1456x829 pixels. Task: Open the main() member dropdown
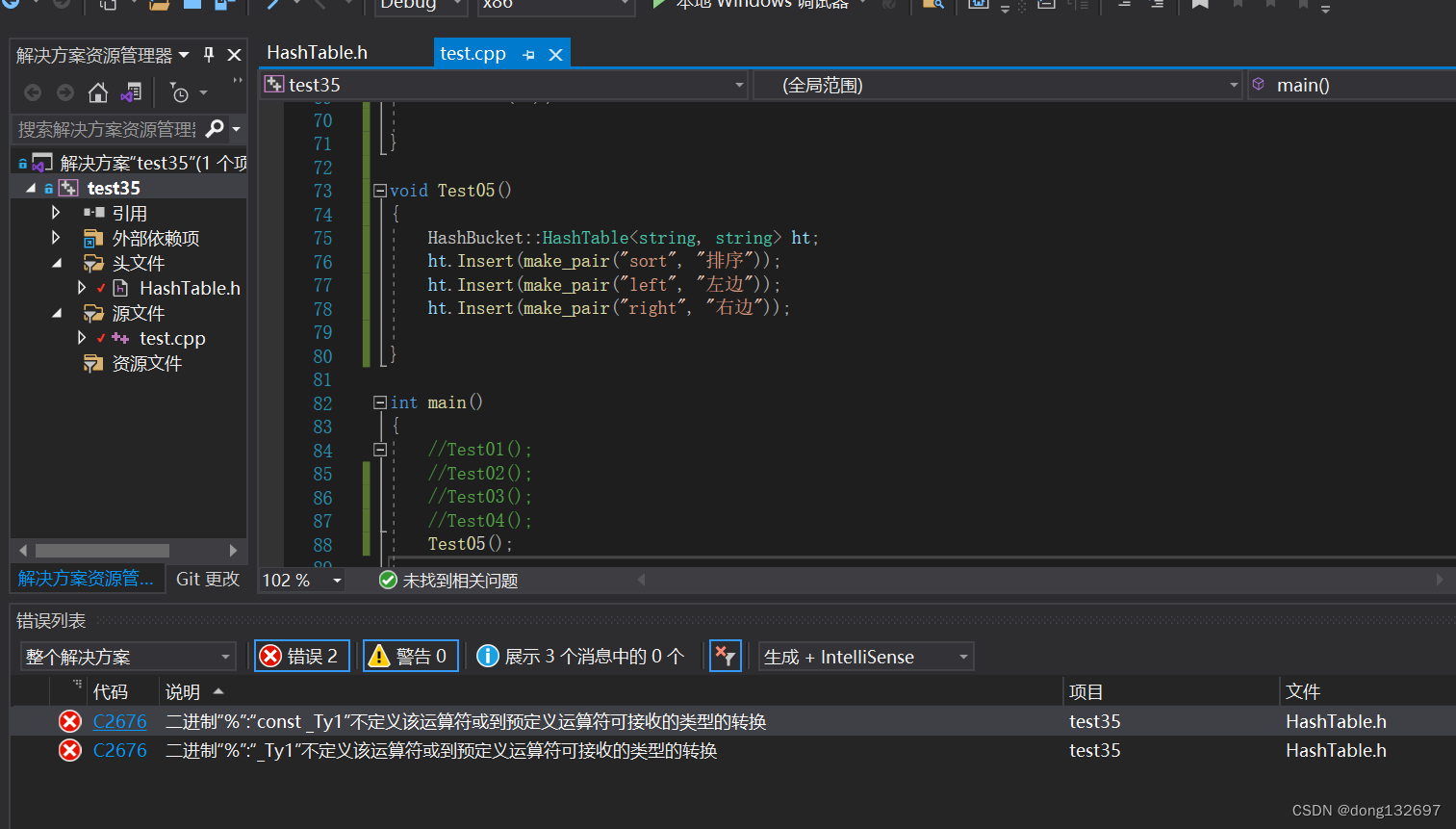[x=1352, y=85]
